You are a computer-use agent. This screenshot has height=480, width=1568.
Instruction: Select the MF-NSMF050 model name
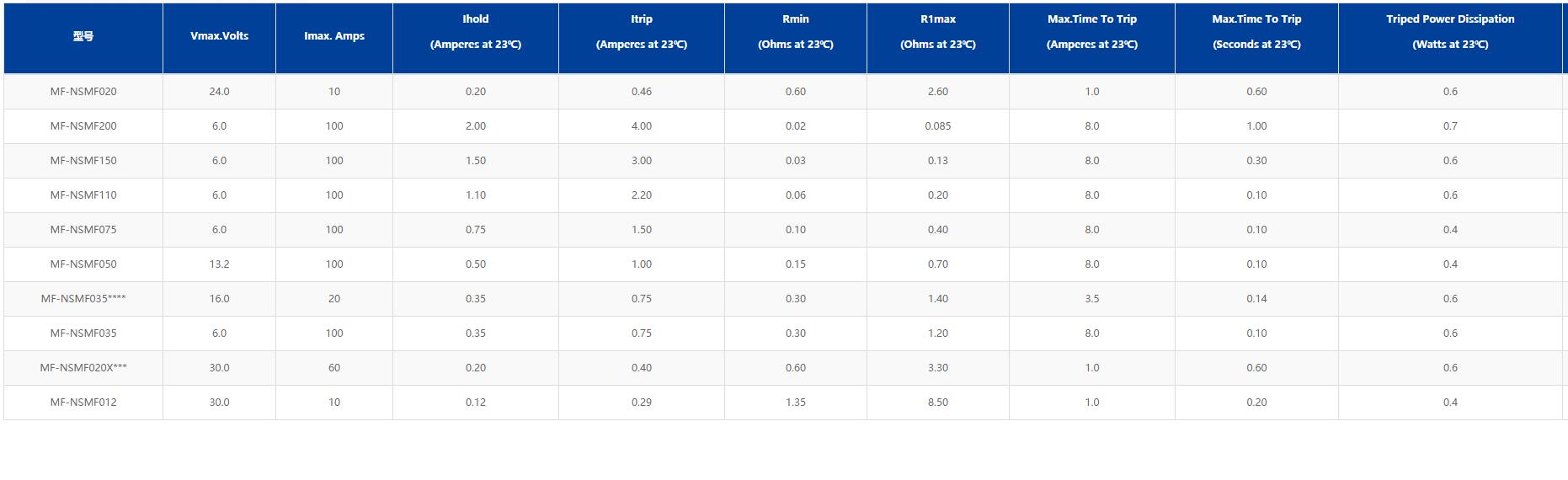coord(83,264)
